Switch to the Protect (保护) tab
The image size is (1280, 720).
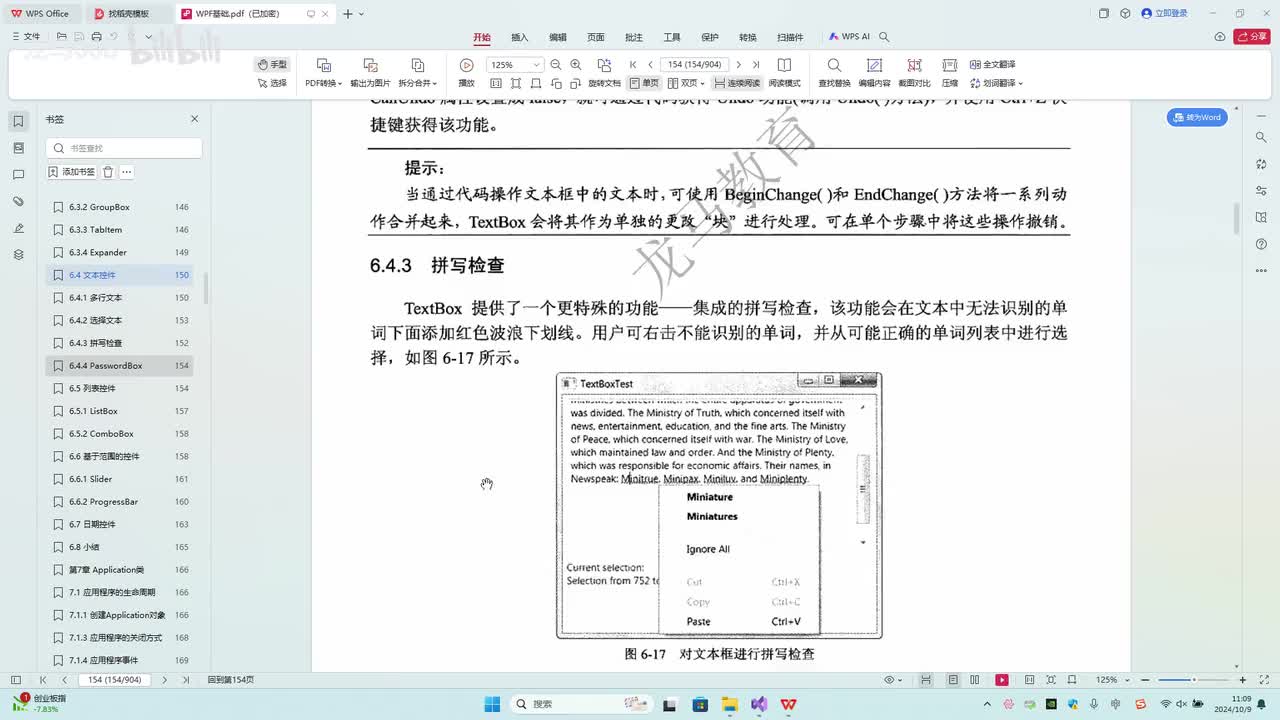pyautogui.click(x=710, y=37)
